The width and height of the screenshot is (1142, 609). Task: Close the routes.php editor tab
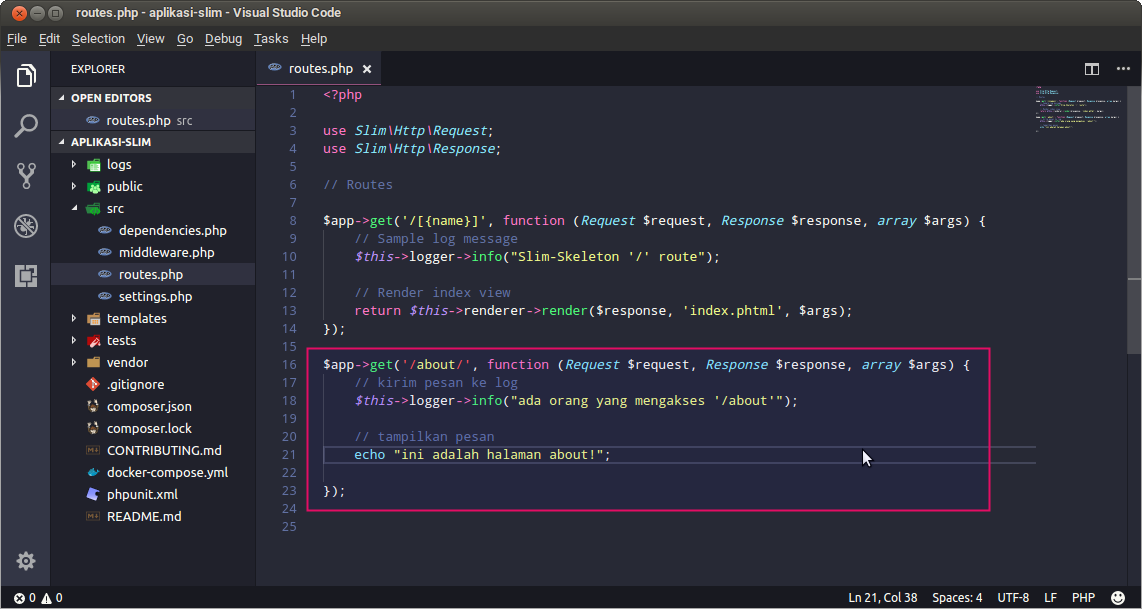(x=367, y=69)
